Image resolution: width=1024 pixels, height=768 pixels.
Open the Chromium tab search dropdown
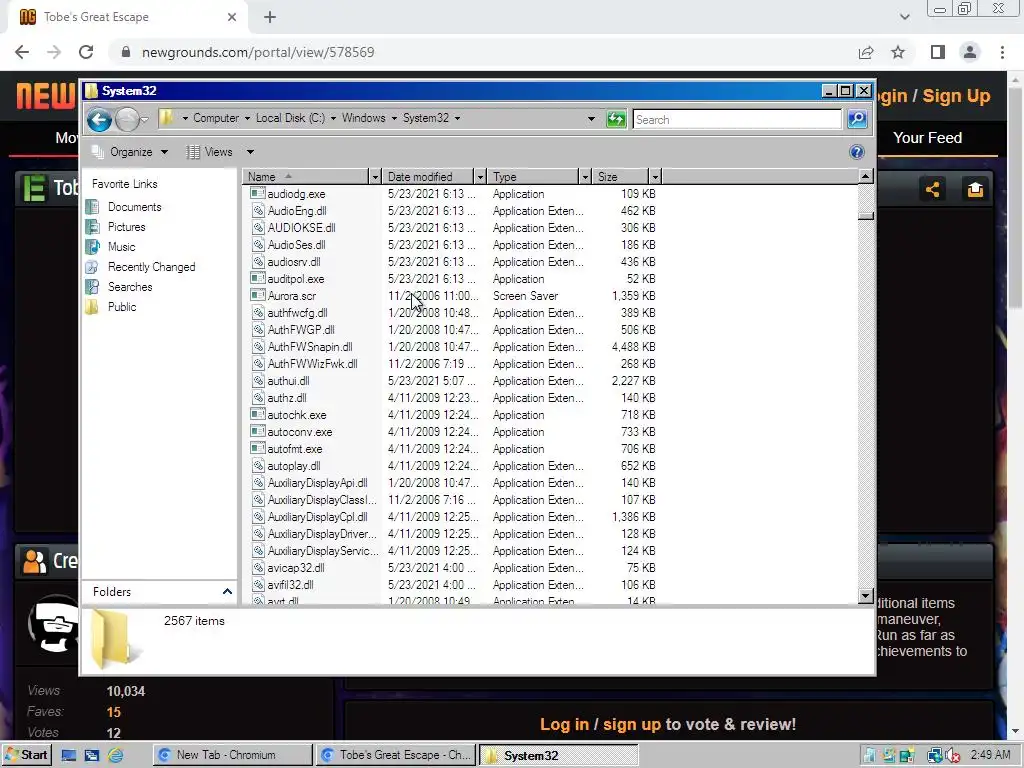click(x=904, y=17)
